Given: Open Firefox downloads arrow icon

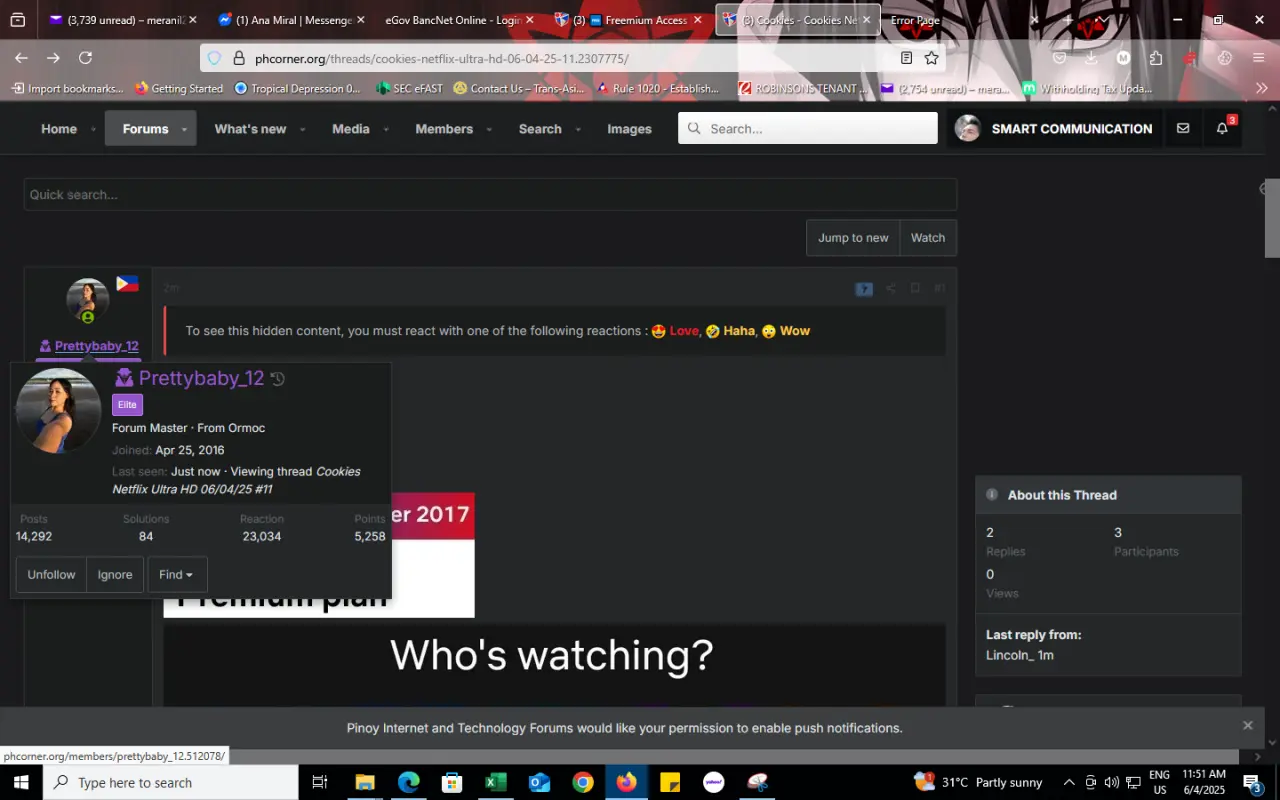Looking at the screenshot, I should tap(1091, 58).
